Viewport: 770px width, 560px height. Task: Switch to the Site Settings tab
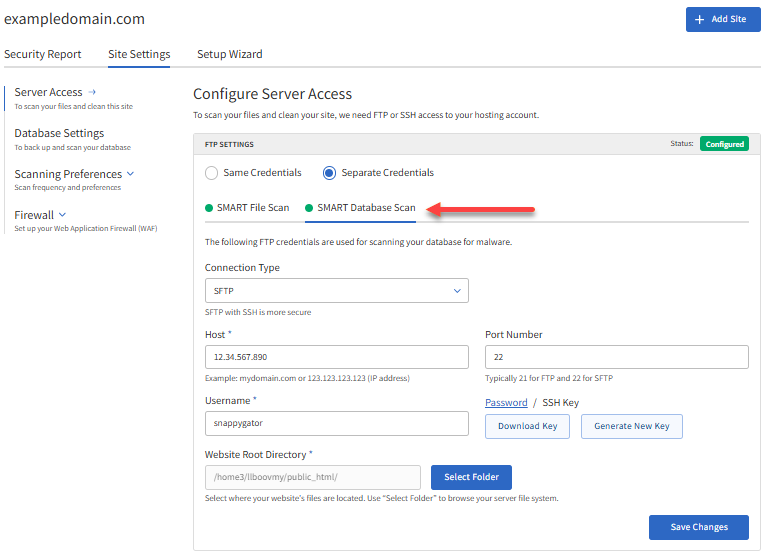[x=139, y=54]
